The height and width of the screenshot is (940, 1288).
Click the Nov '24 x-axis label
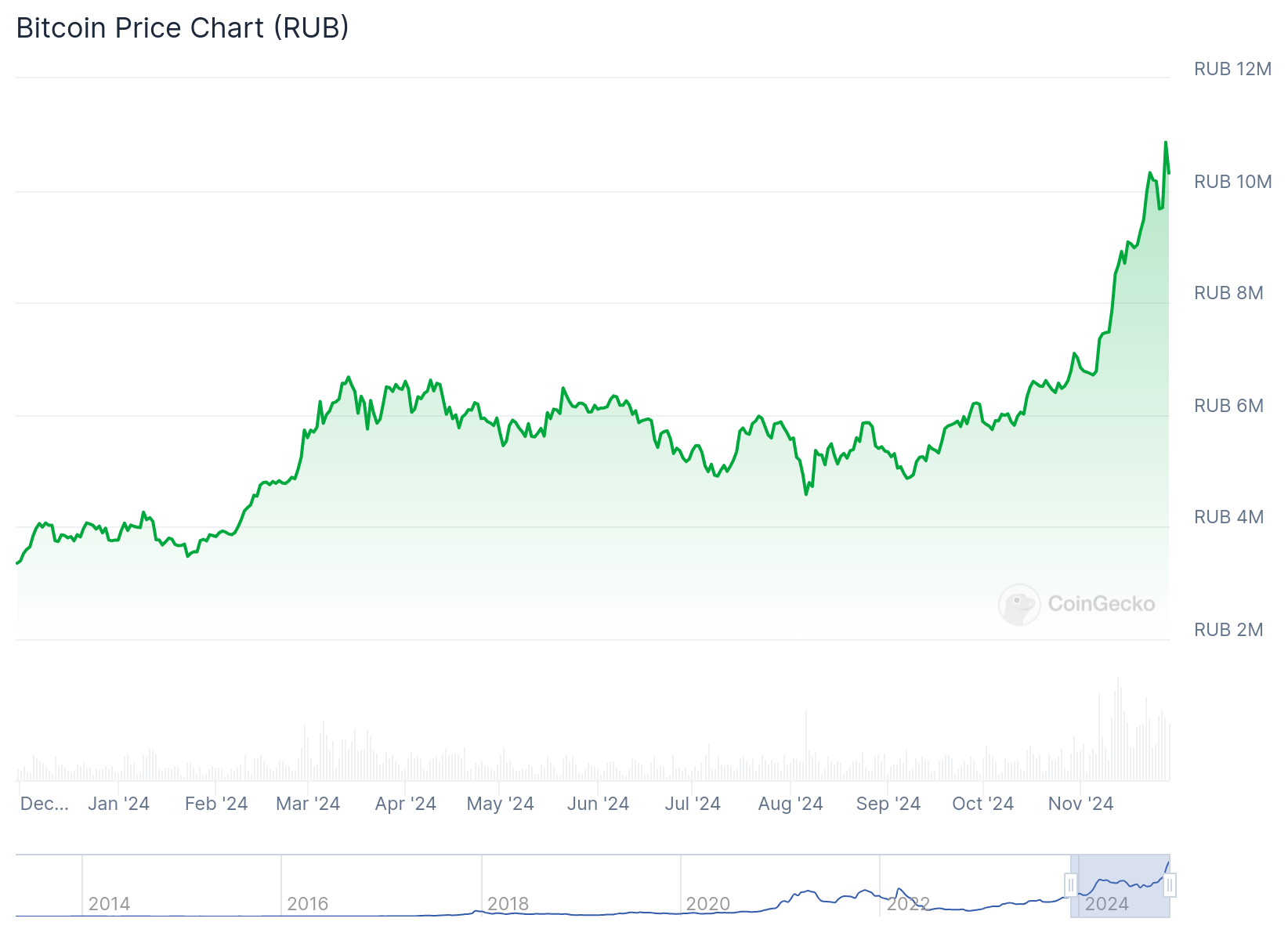coord(1080,804)
